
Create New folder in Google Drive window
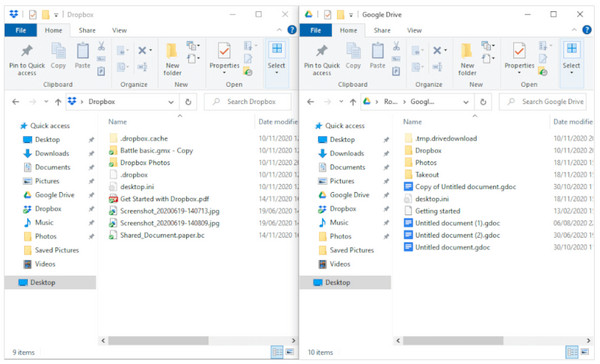coord(467,59)
